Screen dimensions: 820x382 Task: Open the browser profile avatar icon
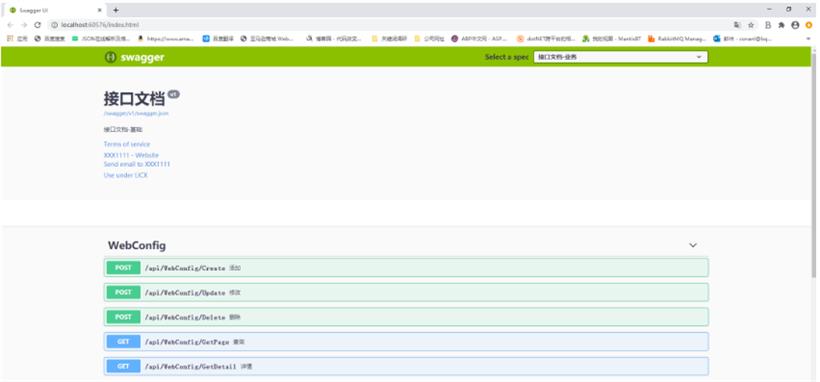click(x=795, y=25)
